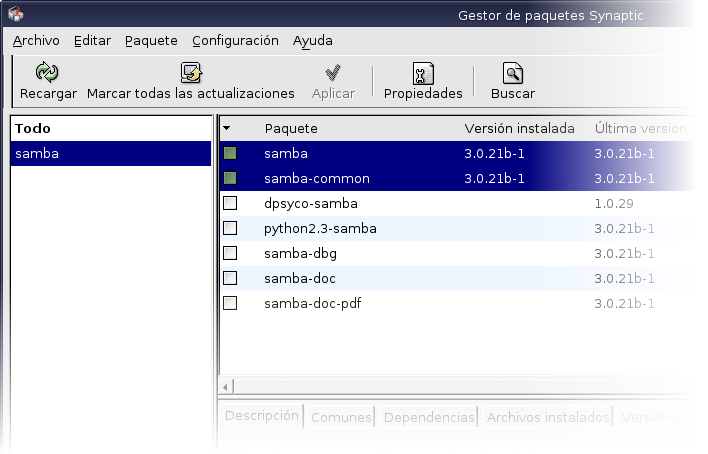This screenshot has height=454, width=708.
Task: Open the Editar menu
Action: point(93,41)
